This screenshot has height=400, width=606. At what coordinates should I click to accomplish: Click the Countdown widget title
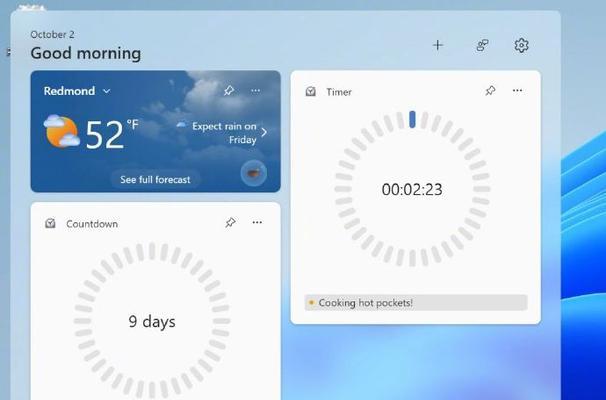point(92,224)
